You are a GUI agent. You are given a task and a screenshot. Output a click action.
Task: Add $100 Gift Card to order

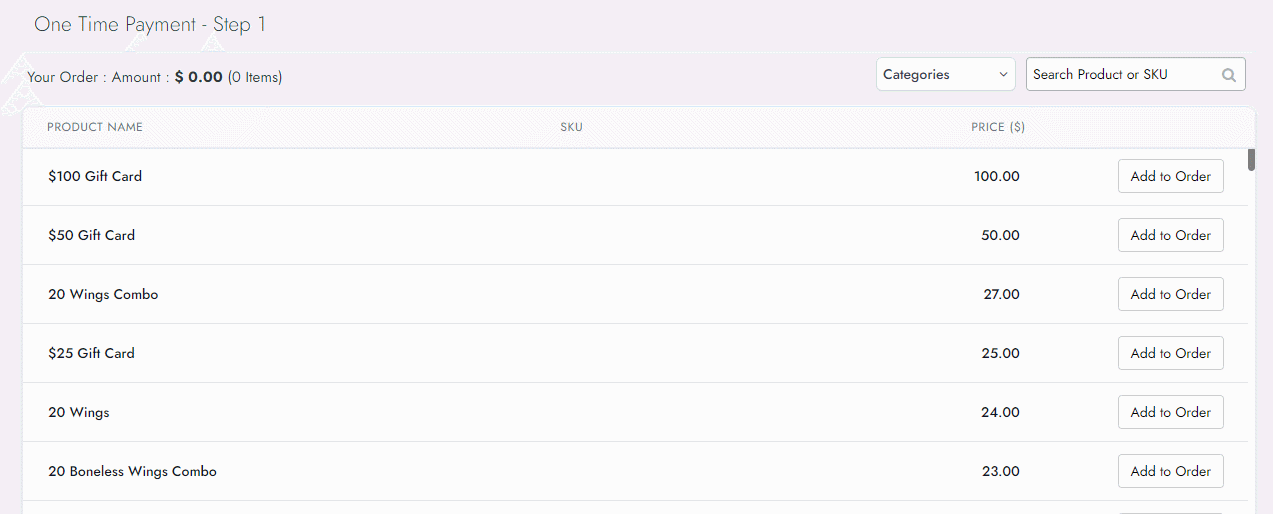coord(1170,177)
